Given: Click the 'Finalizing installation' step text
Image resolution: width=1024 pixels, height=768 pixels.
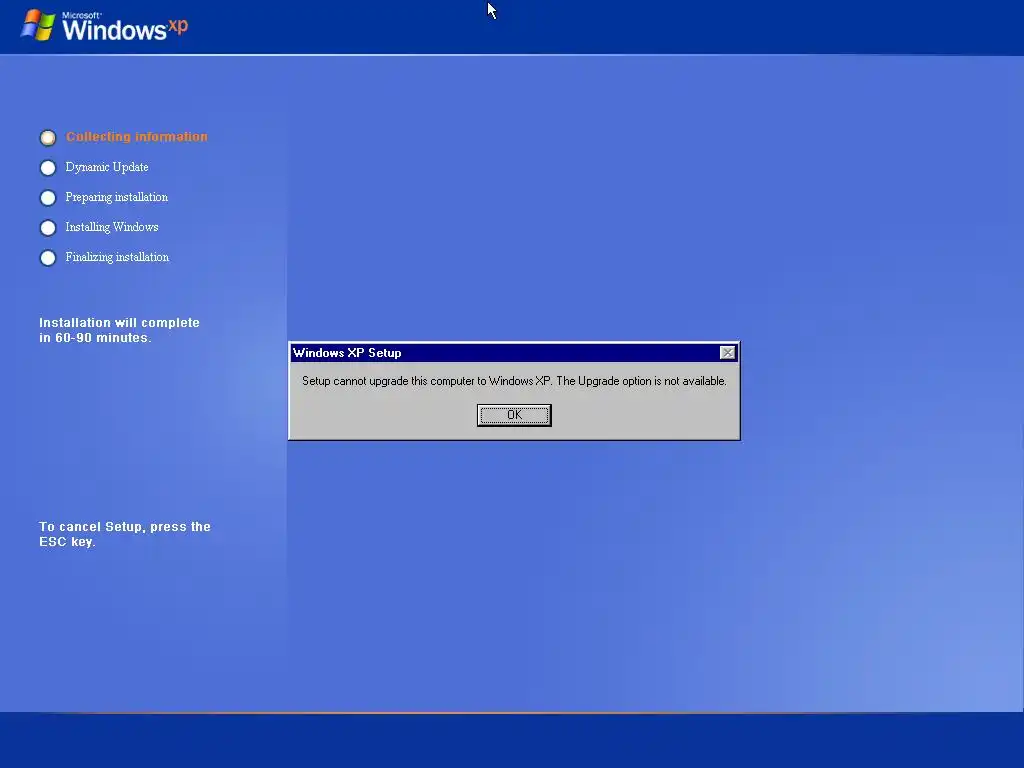Looking at the screenshot, I should click(117, 257).
